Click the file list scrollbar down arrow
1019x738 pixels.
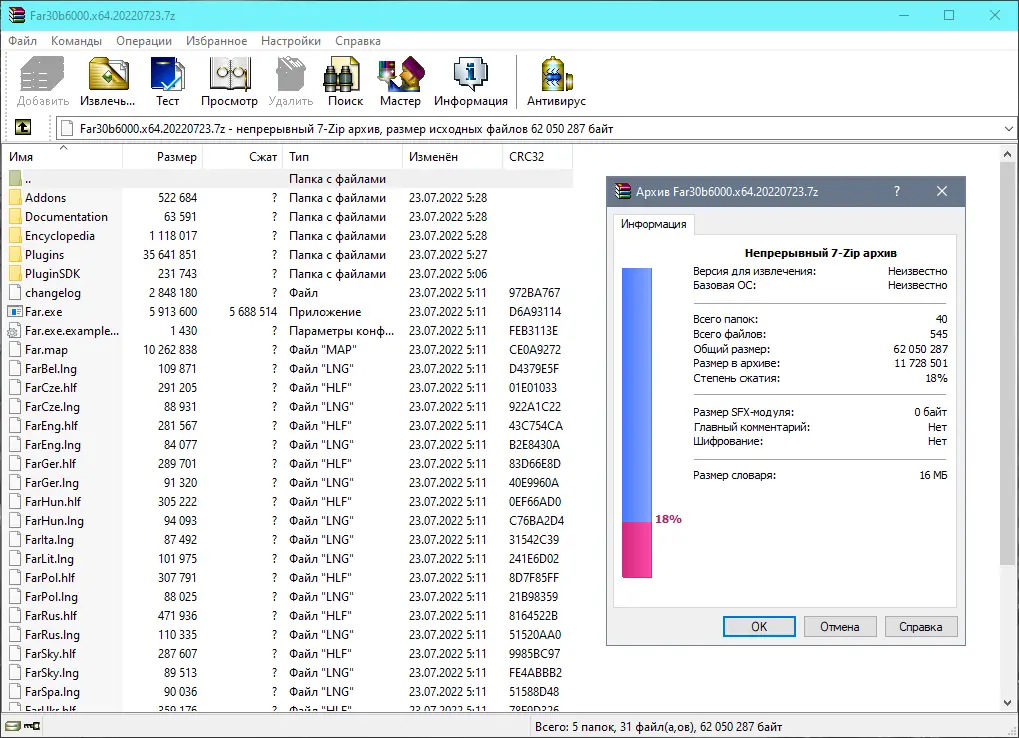(x=1007, y=703)
